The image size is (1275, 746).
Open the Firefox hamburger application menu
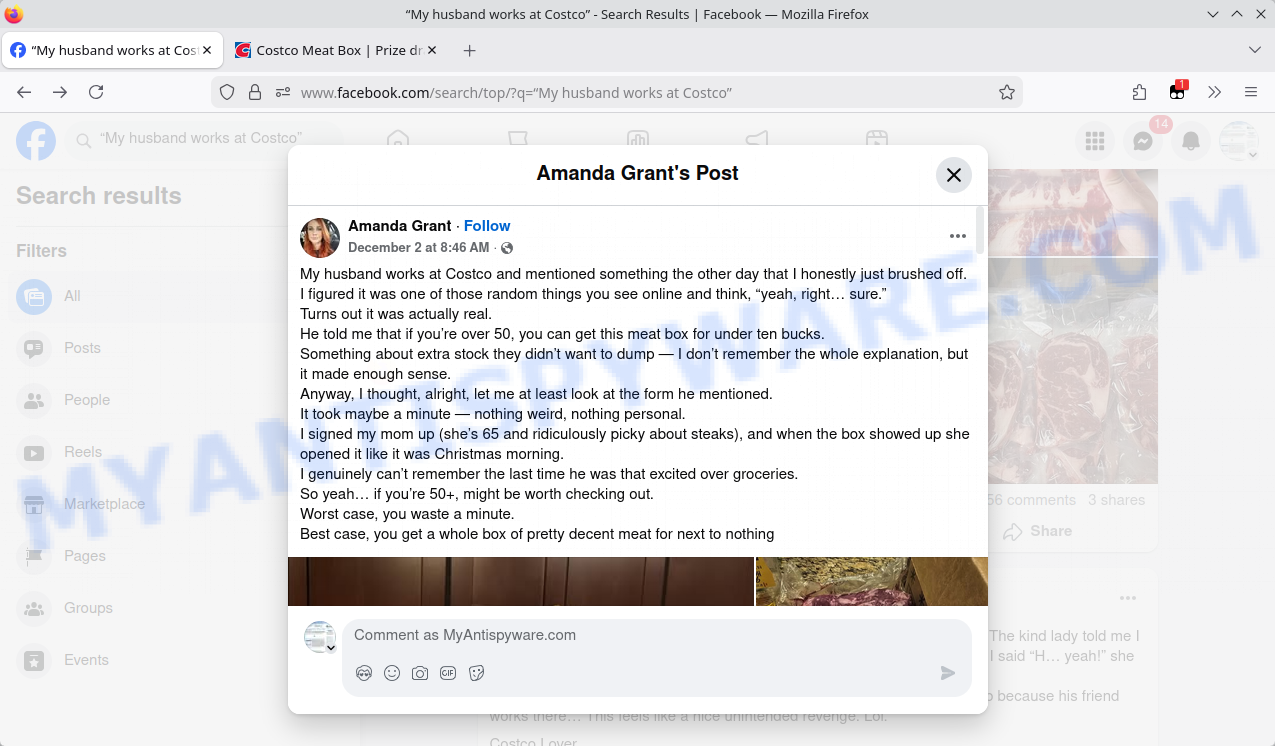point(1250,92)
